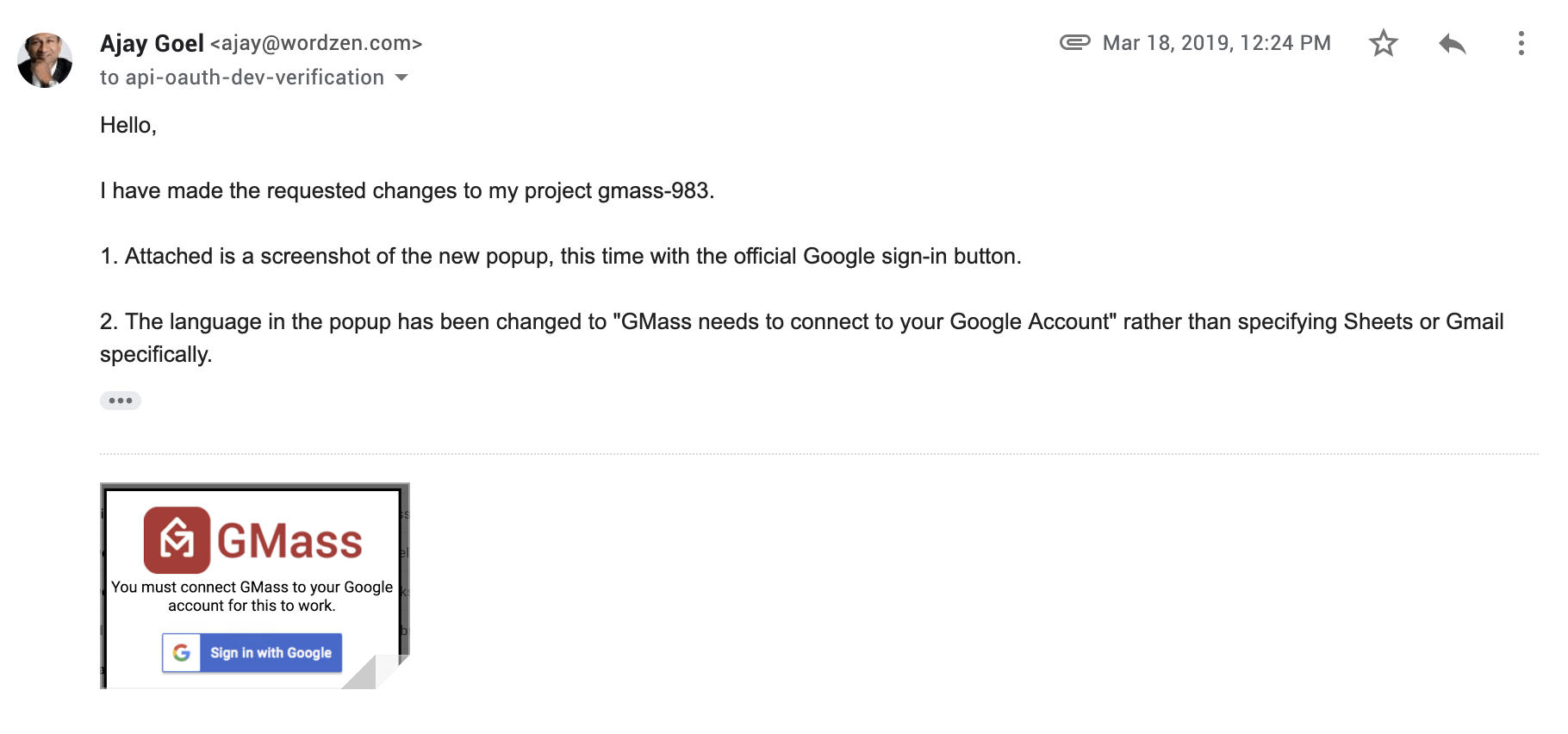Click the "Hello," greeting line
The image size is (1568, 734).
pos(128,126)
